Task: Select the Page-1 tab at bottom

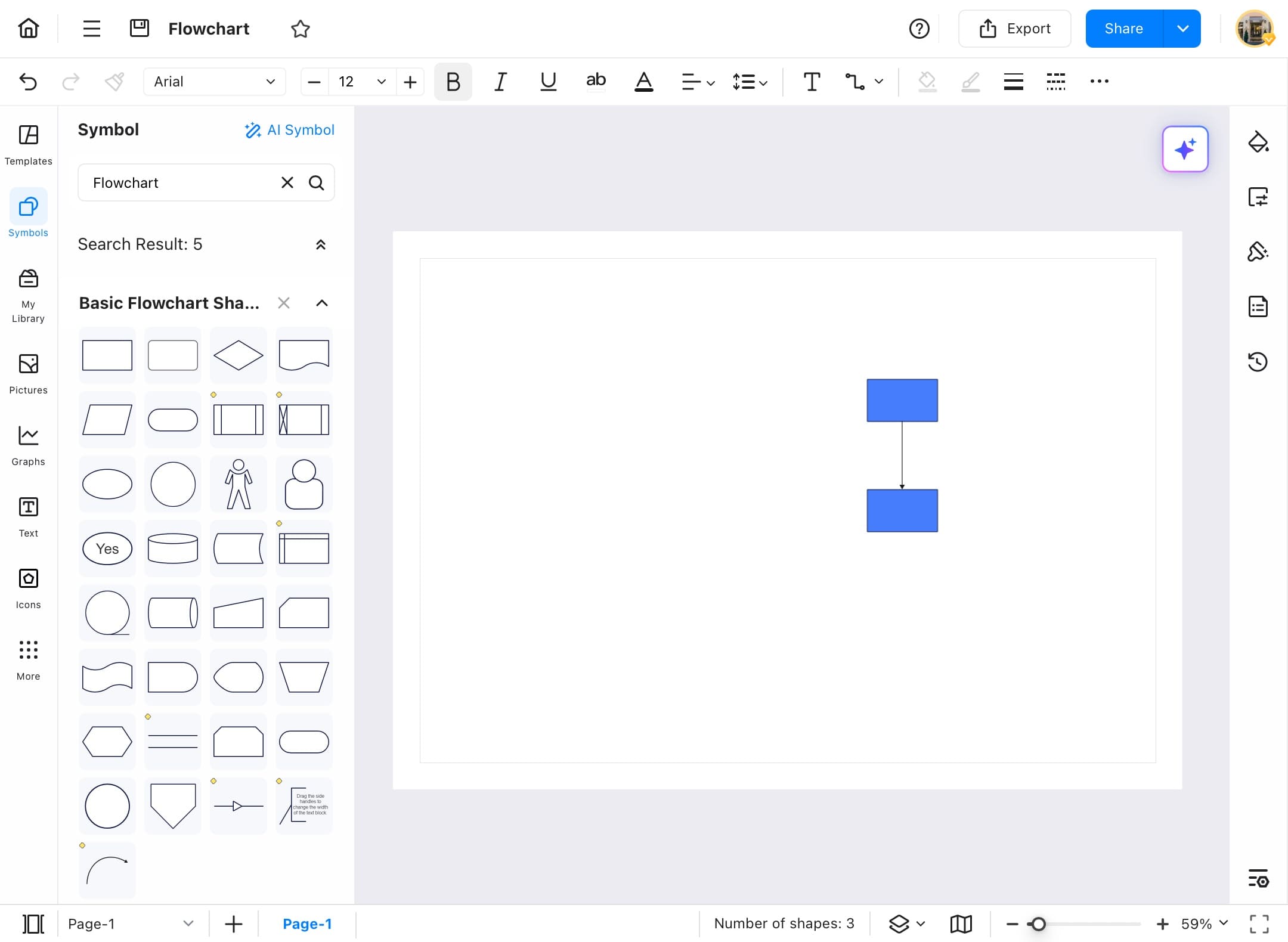Action: (307, 924)
